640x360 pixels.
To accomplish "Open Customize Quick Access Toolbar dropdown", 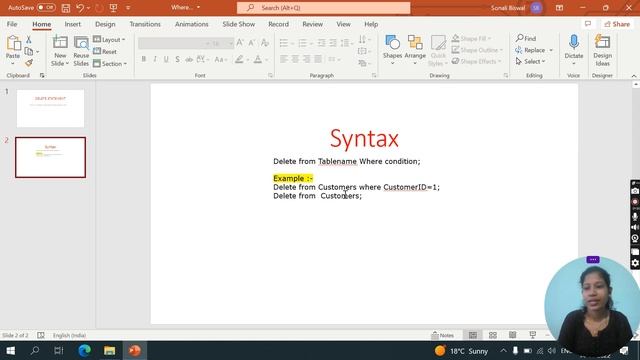I will pos(128,8).
